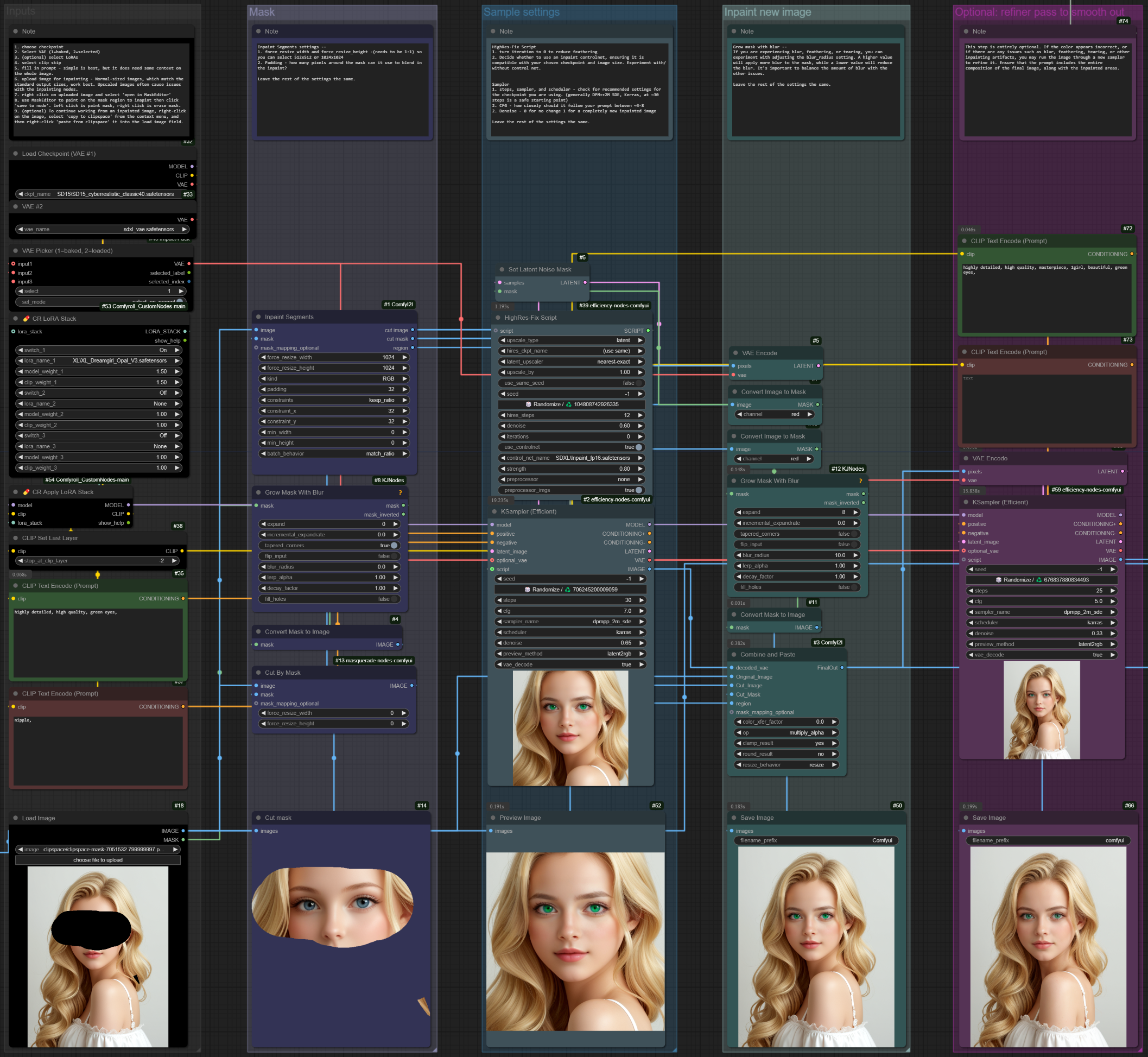This screenshot has width=1148, height=1057.
Task: Decrease stop_at_clip_layer using its left arrow
Action: (x=21, y=560)
